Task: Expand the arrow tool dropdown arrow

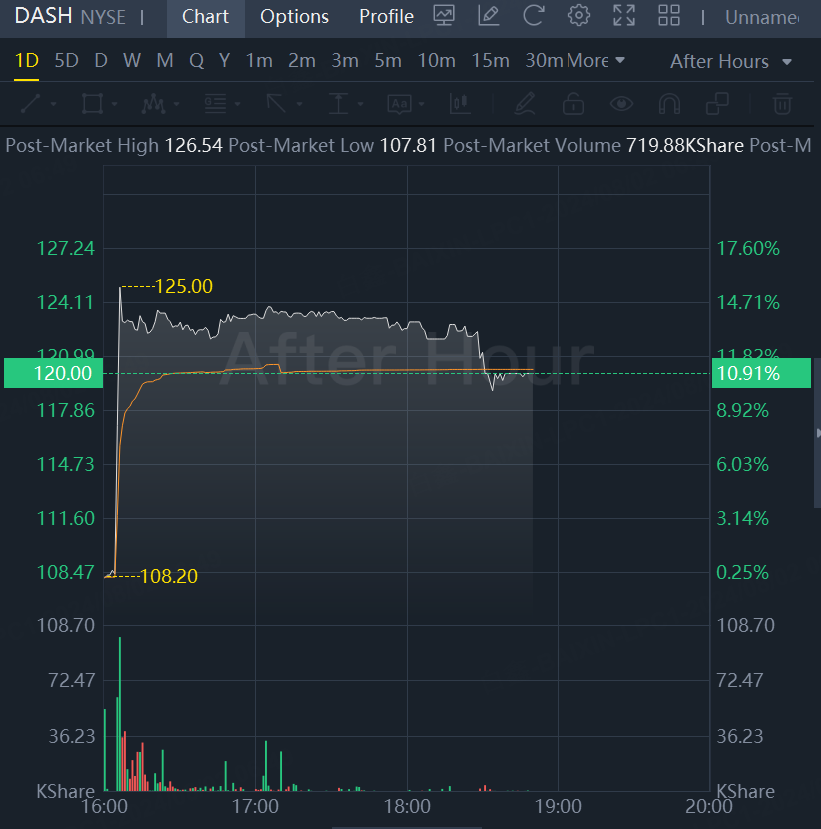Action: click(299, 104)
